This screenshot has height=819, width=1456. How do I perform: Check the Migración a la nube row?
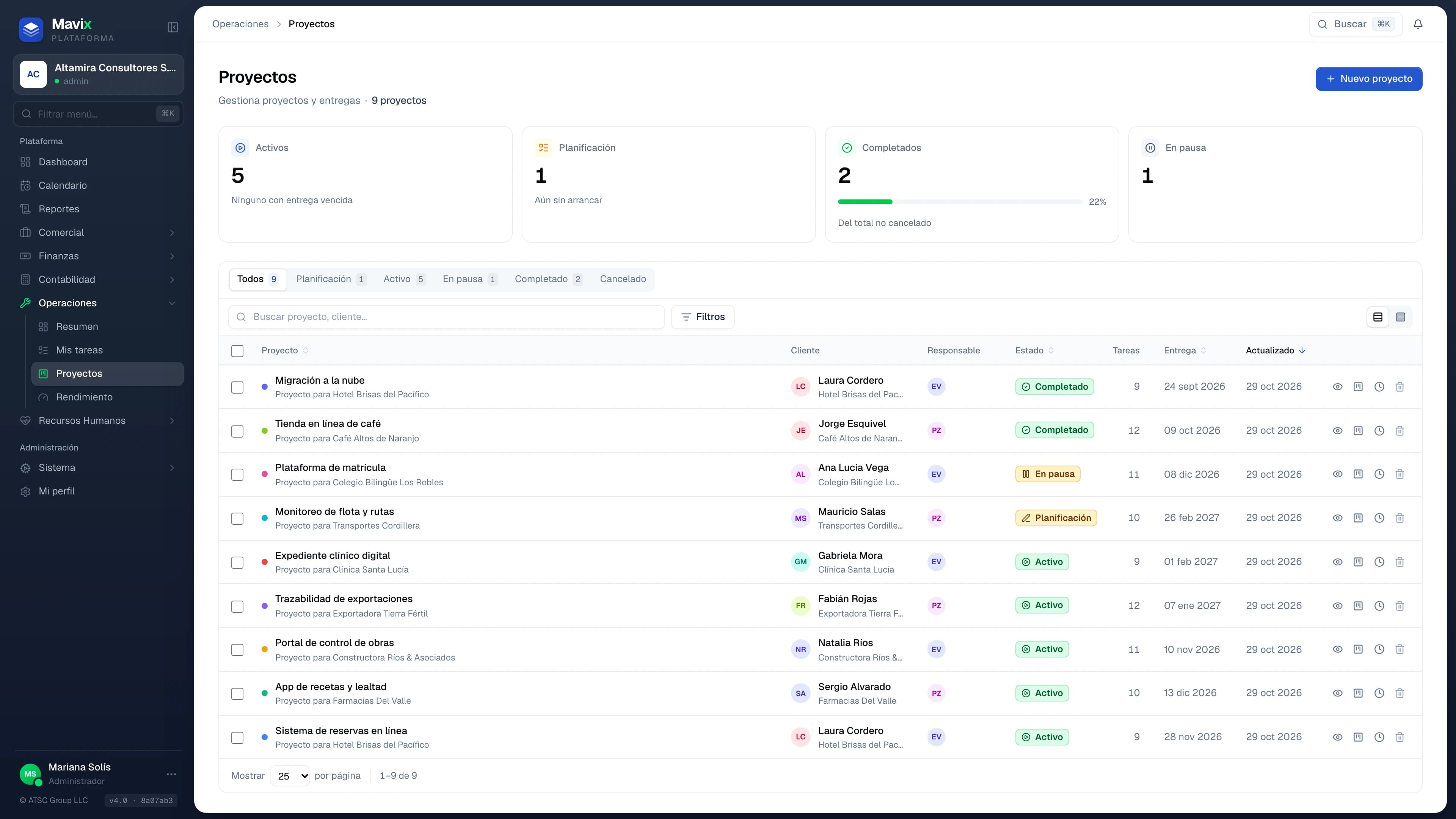[237, 387]
